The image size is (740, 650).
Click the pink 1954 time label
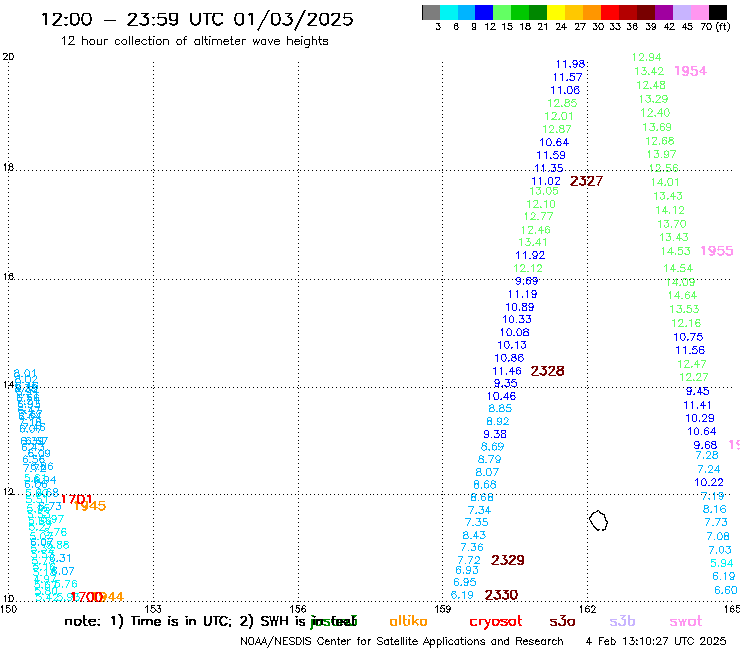690,71
